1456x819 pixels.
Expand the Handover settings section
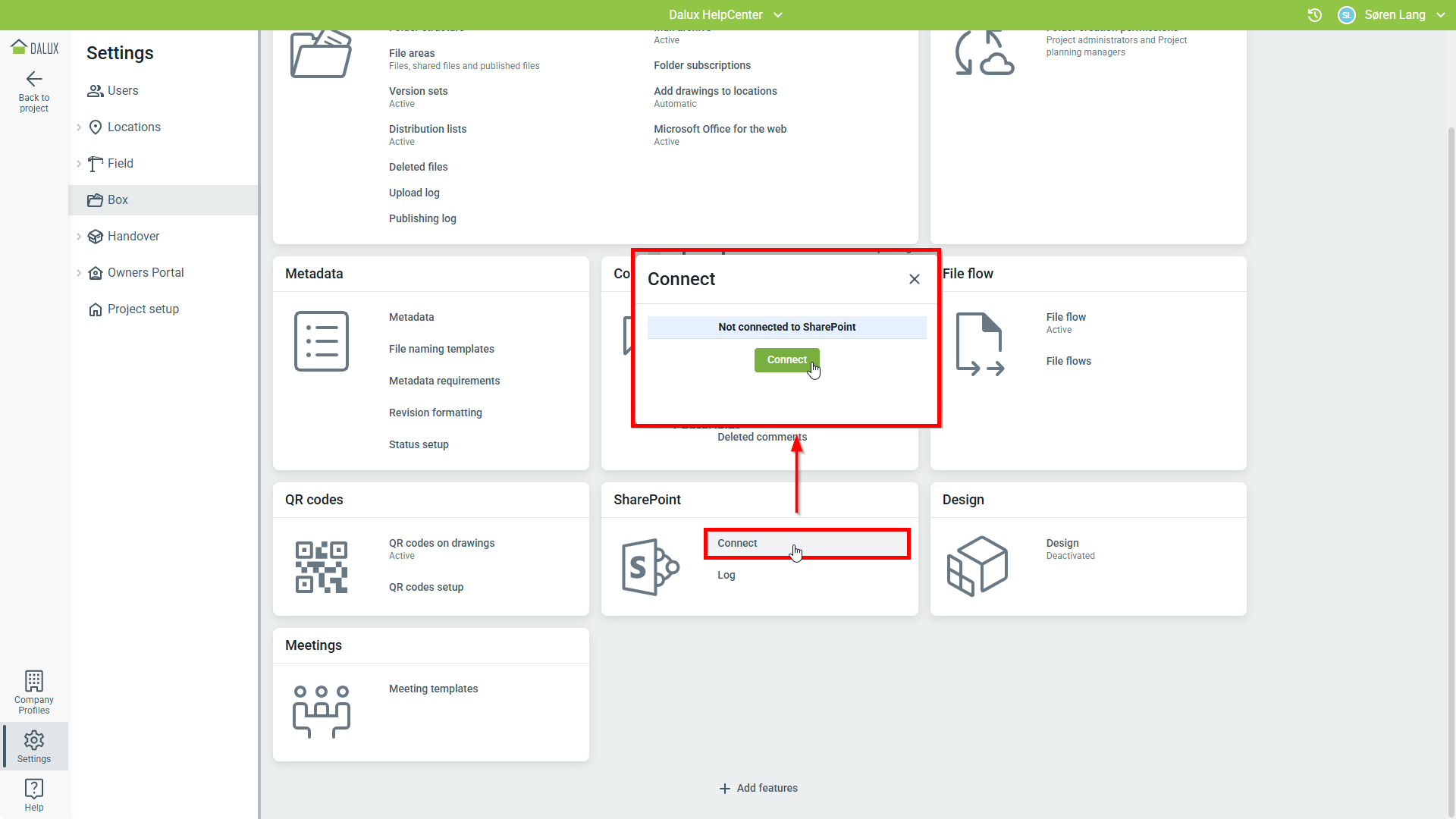(x=79, y=237)
